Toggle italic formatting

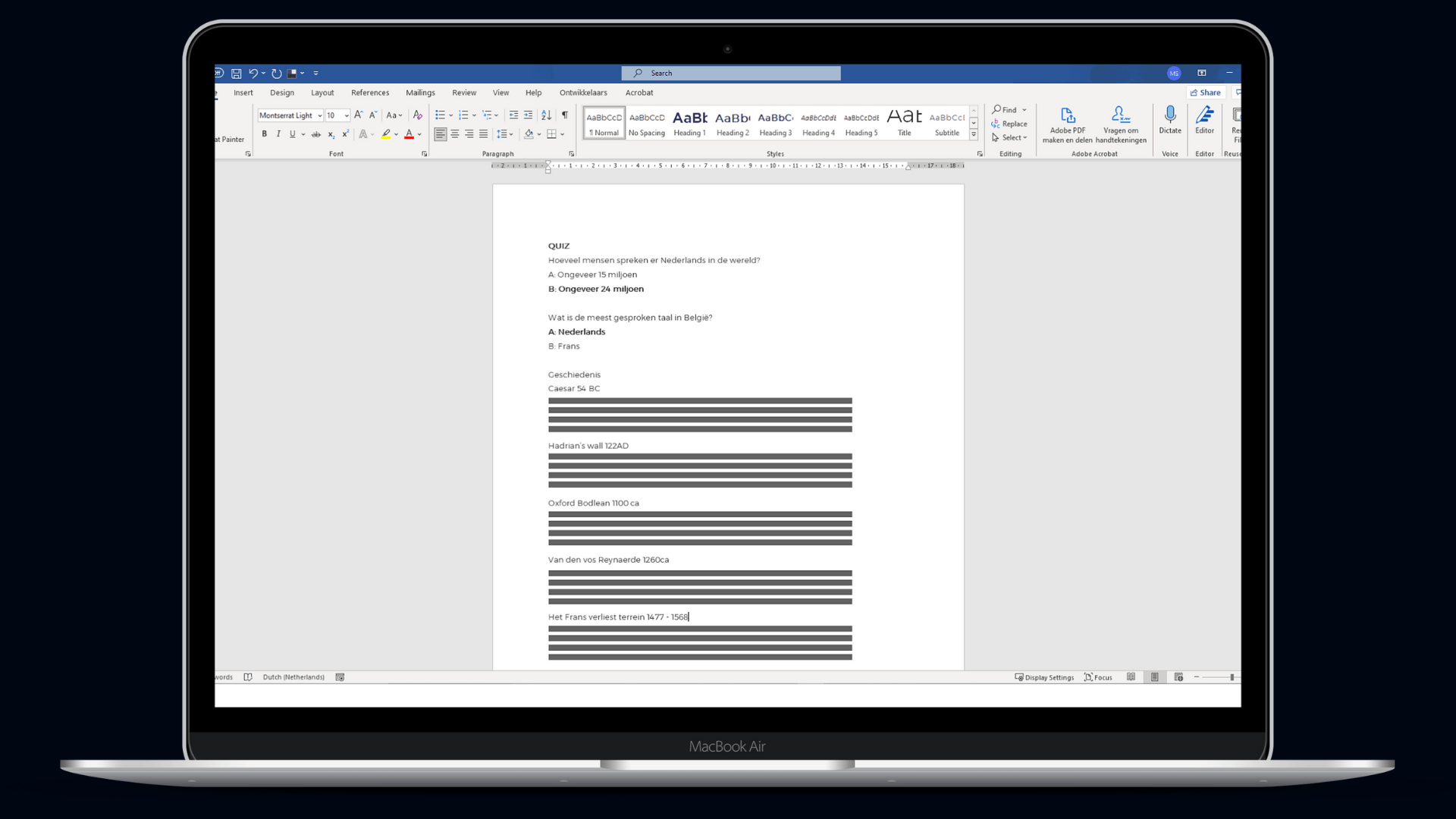[278, 134]
